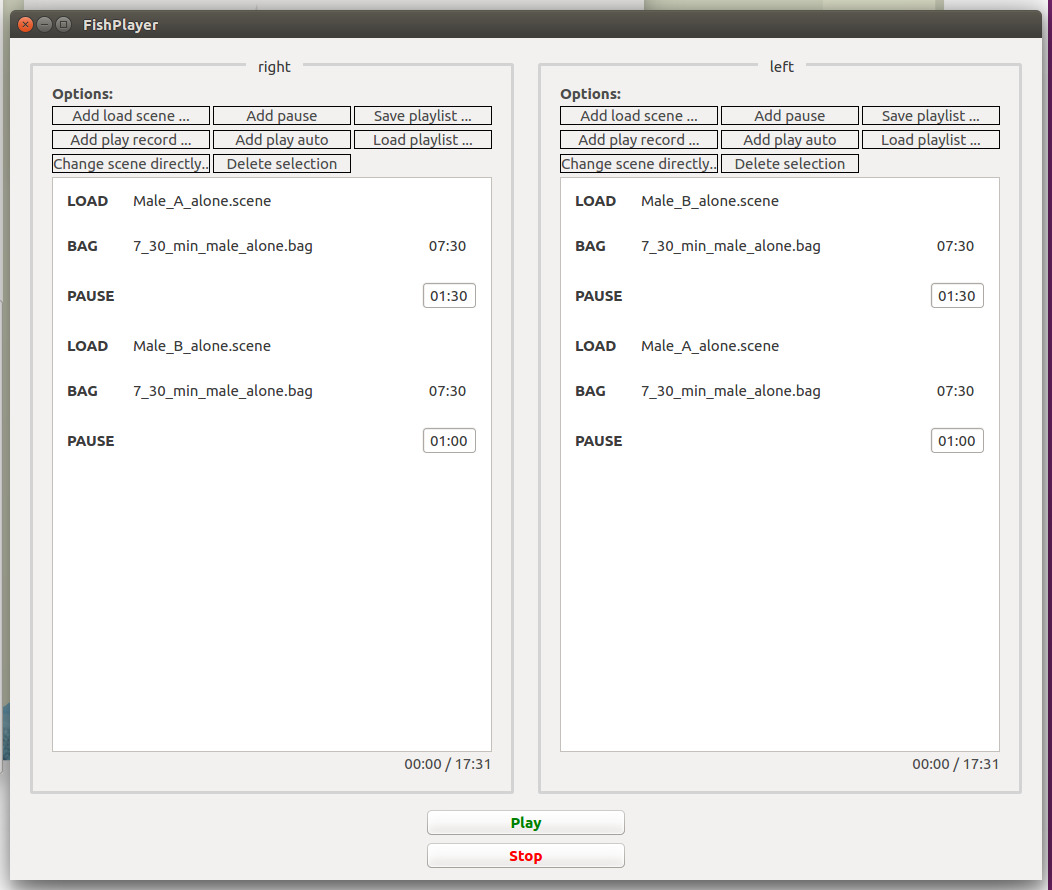Click 00:00 / 17:31 time in left panel
The width and height of the screenshot is (1052, 890).
pyautogui.click(x=955, y=764)
